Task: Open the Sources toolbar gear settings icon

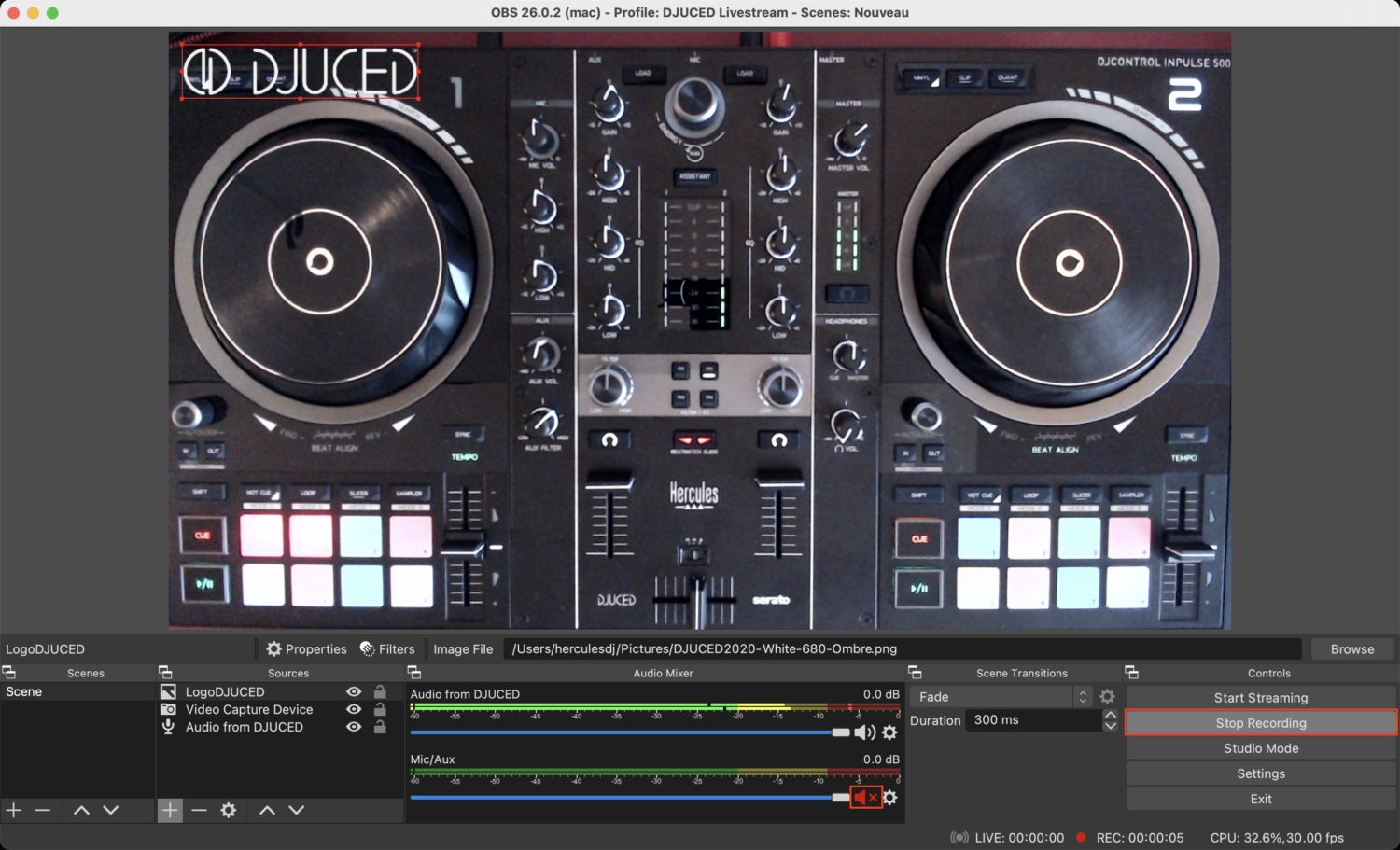Action: pos(230,810)
